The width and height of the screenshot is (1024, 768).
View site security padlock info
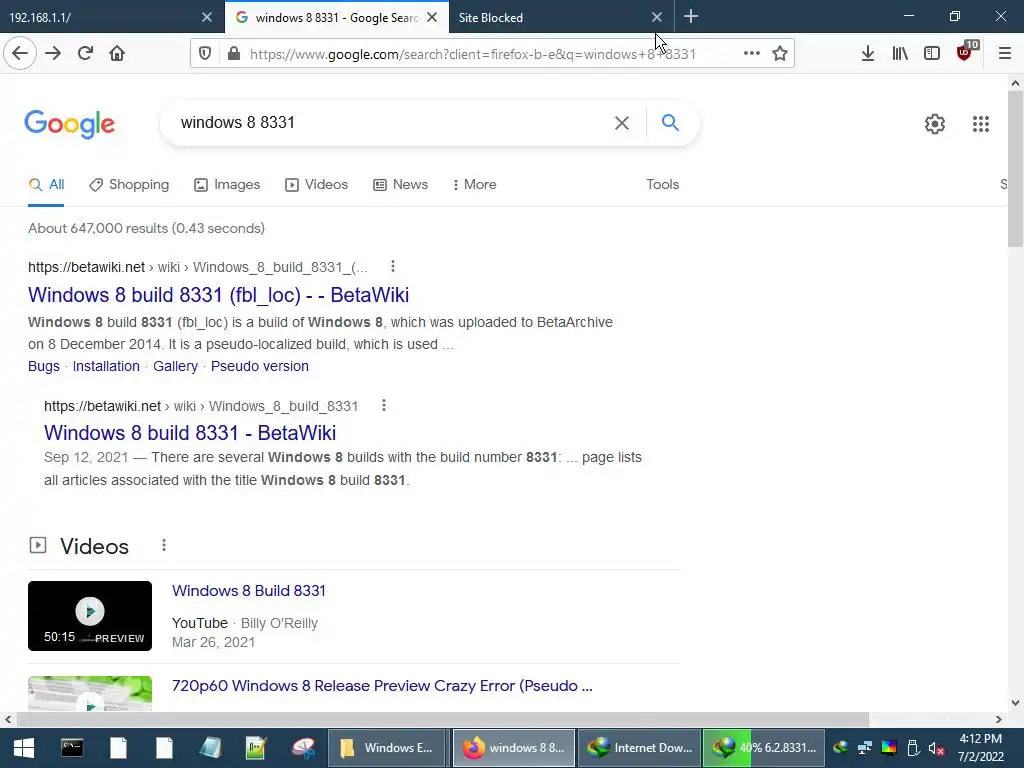234,54
